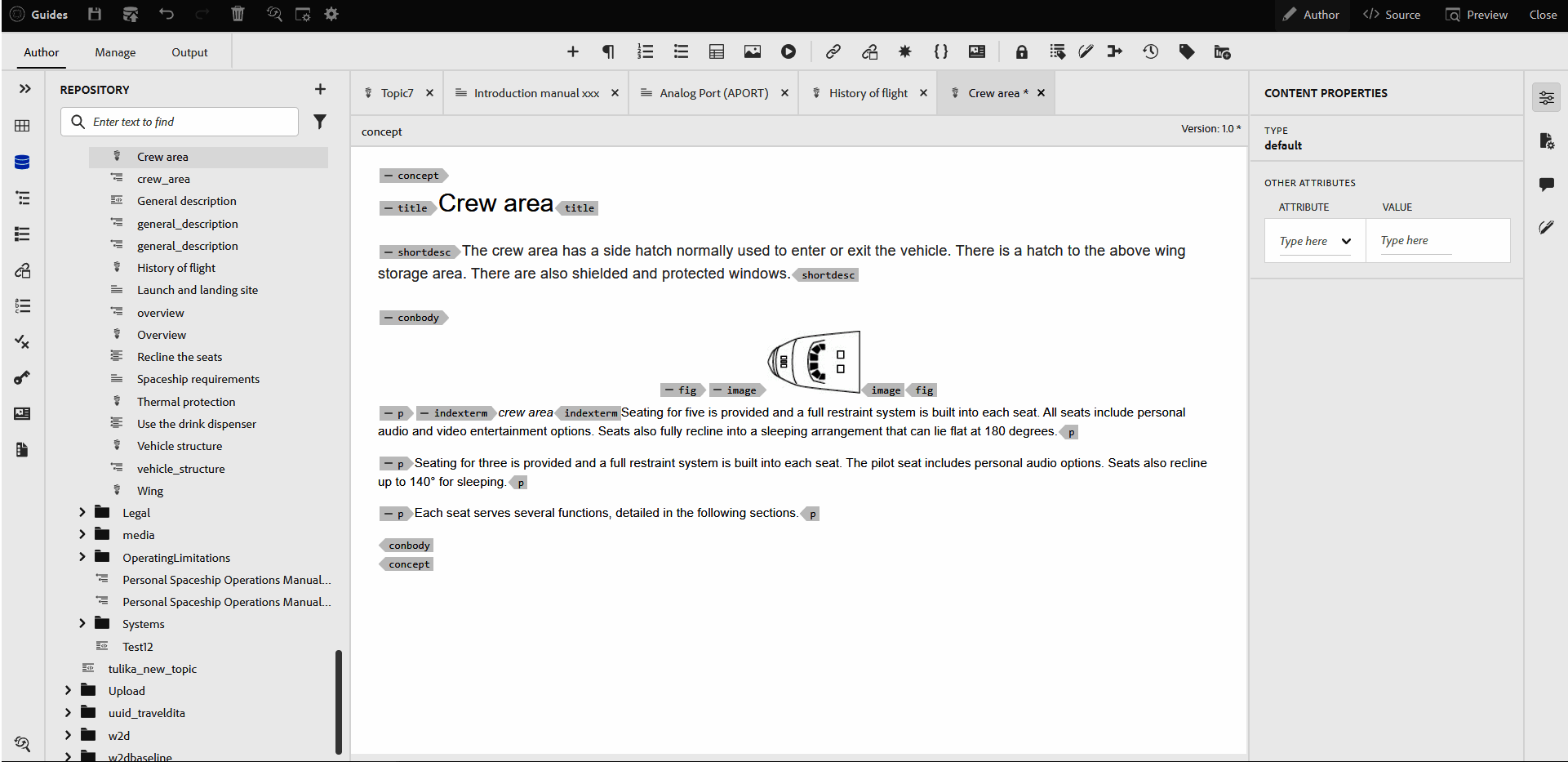The width and height of the screenshot is (1568, 762).
Task: Insert a multimedia/video element
Action: [788, 51]
